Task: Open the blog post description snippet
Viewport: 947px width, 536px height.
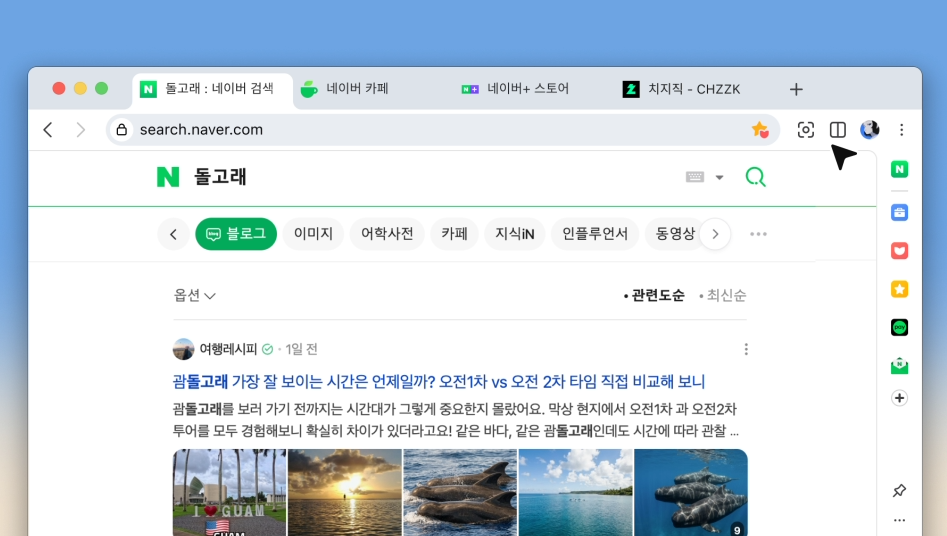Action: (x=455, y=420)
